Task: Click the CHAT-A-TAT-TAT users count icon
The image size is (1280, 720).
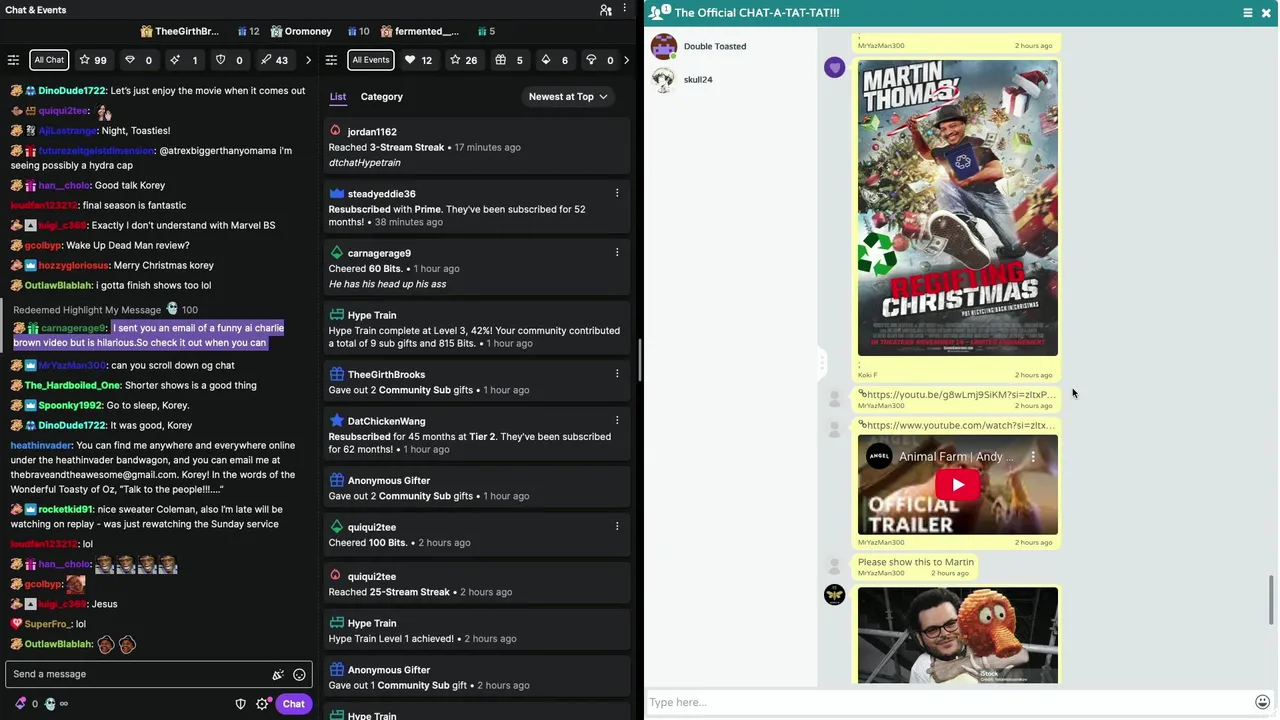Action: pos(658,12)
